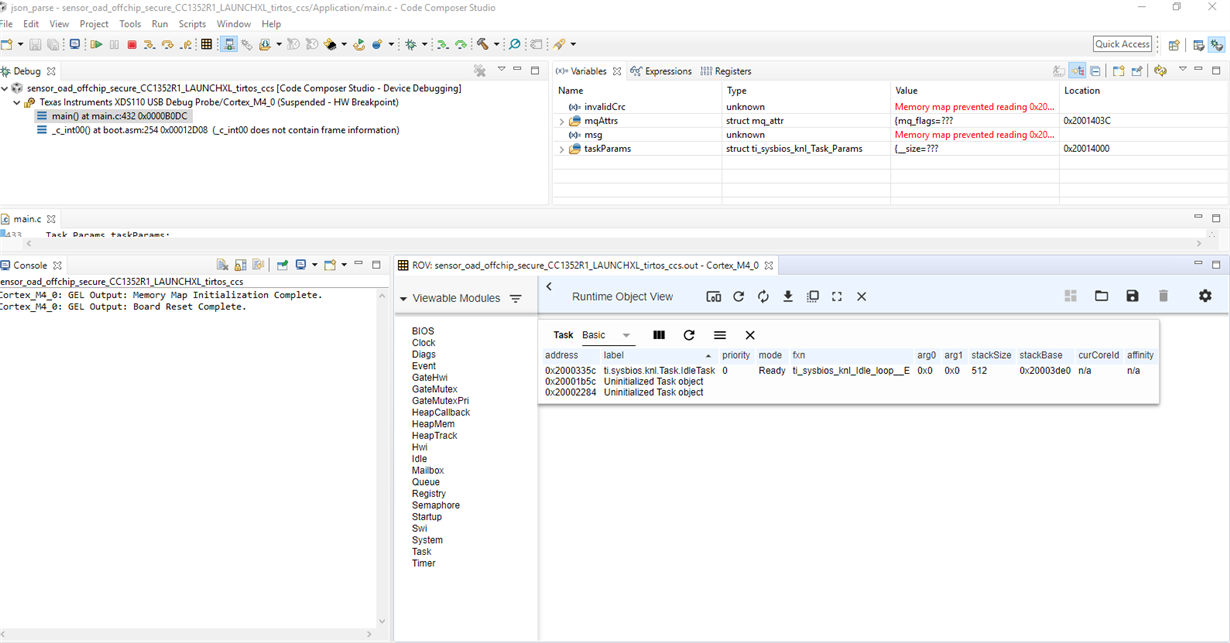Viewport: 1230px width, 643px height.
Task: Select the Semaphore module in list
Action: point(436,505)
